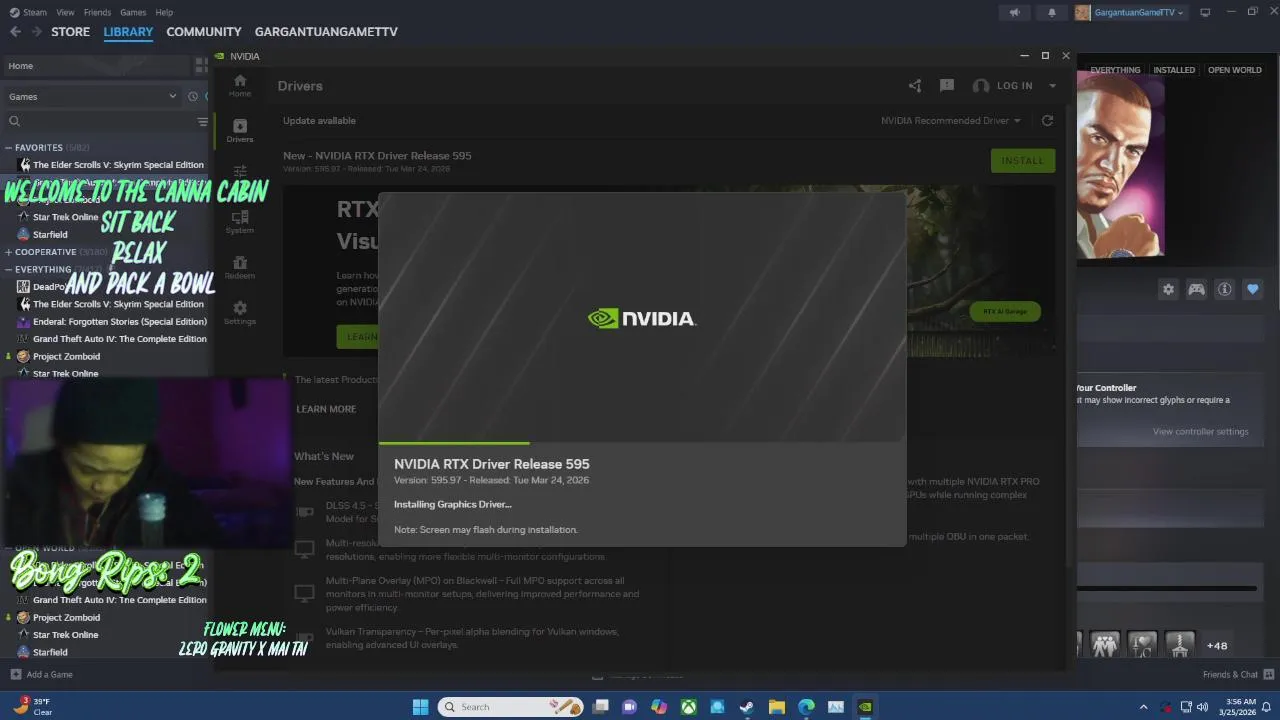Open Windows Start menu
Screen dimensions: 1280x720
420,707
